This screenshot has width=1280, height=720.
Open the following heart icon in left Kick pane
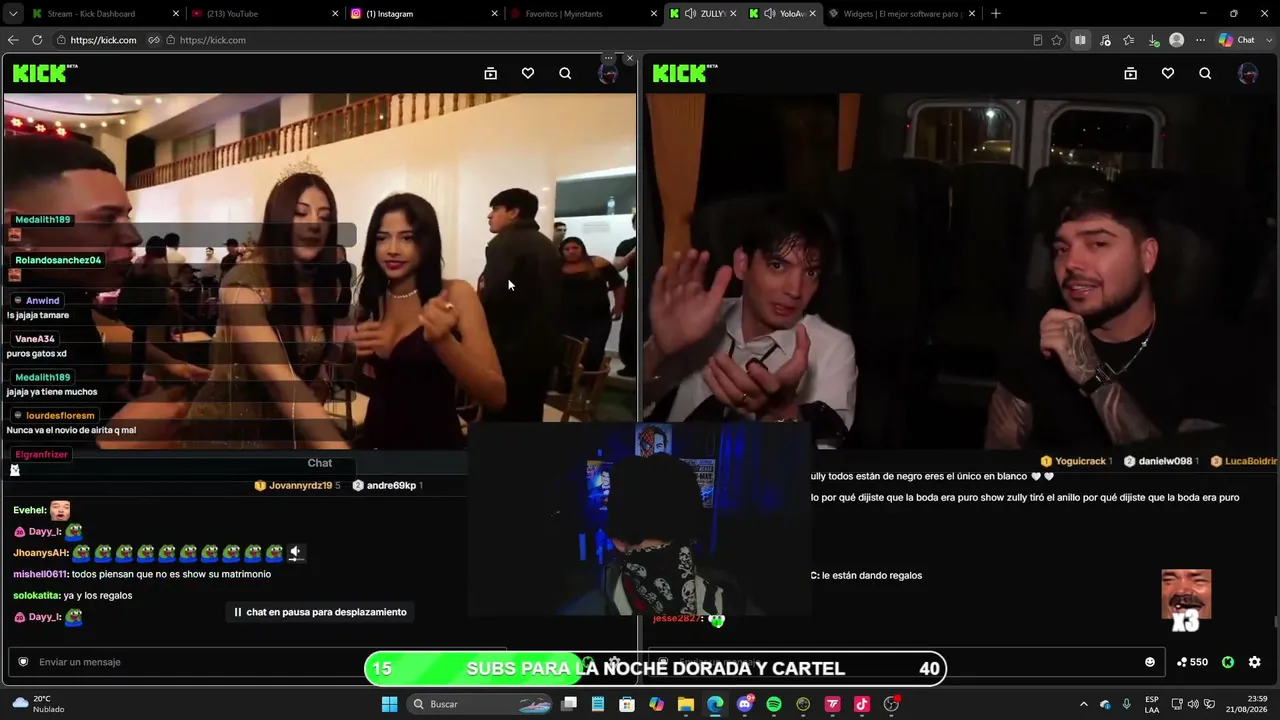[528, 73]
